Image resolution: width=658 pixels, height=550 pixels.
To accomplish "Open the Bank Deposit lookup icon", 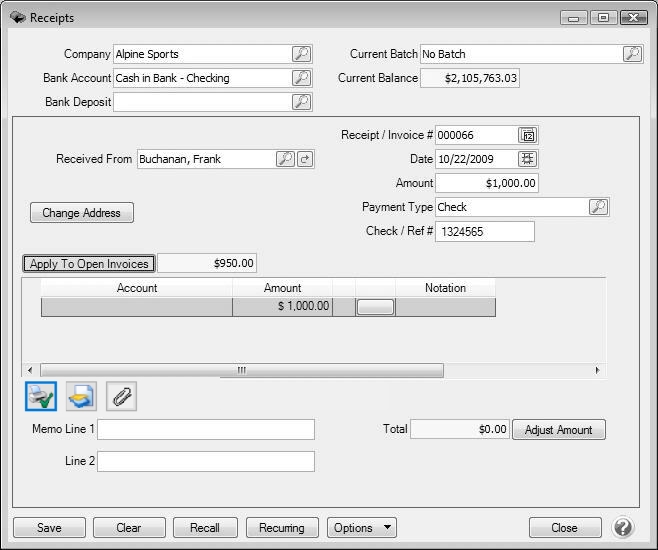I will (301, 102).
